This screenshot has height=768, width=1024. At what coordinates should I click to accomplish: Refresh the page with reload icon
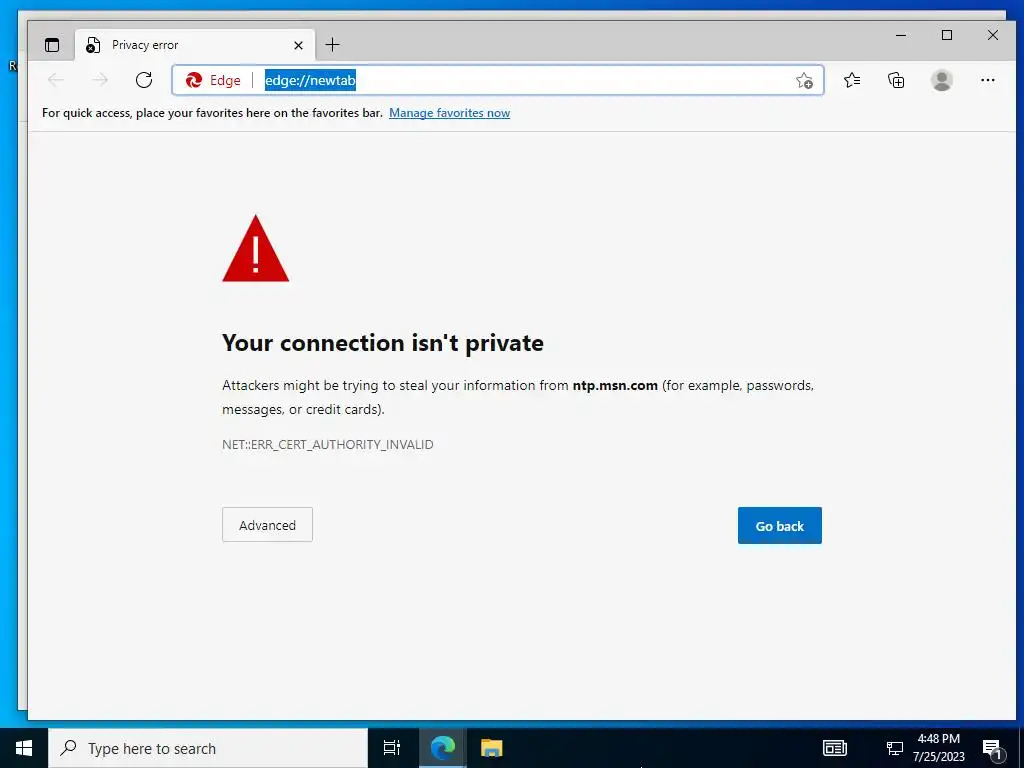tap(144, 80)
